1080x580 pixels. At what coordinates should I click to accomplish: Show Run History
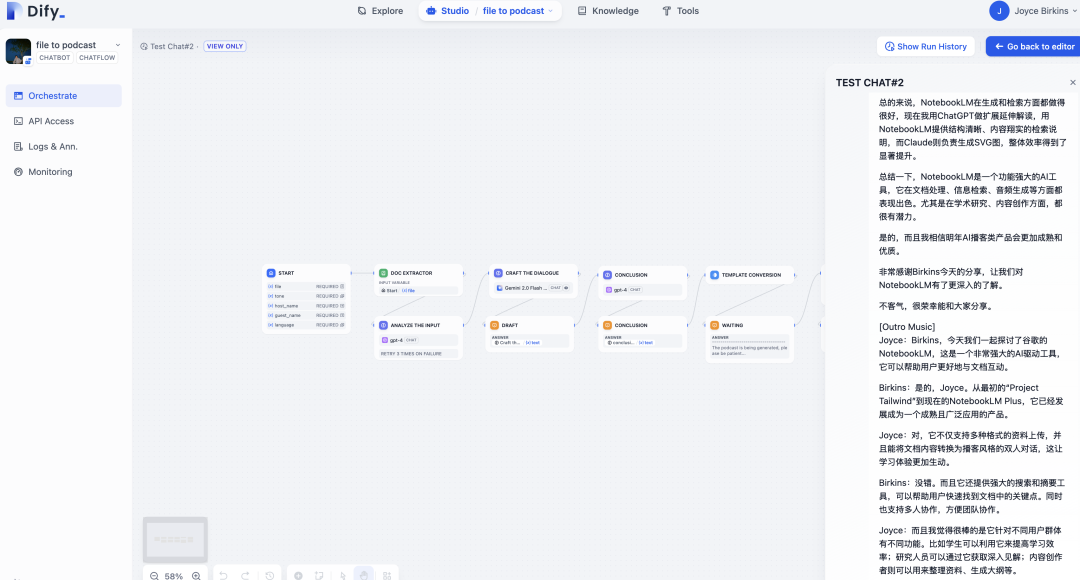point(926,47)
